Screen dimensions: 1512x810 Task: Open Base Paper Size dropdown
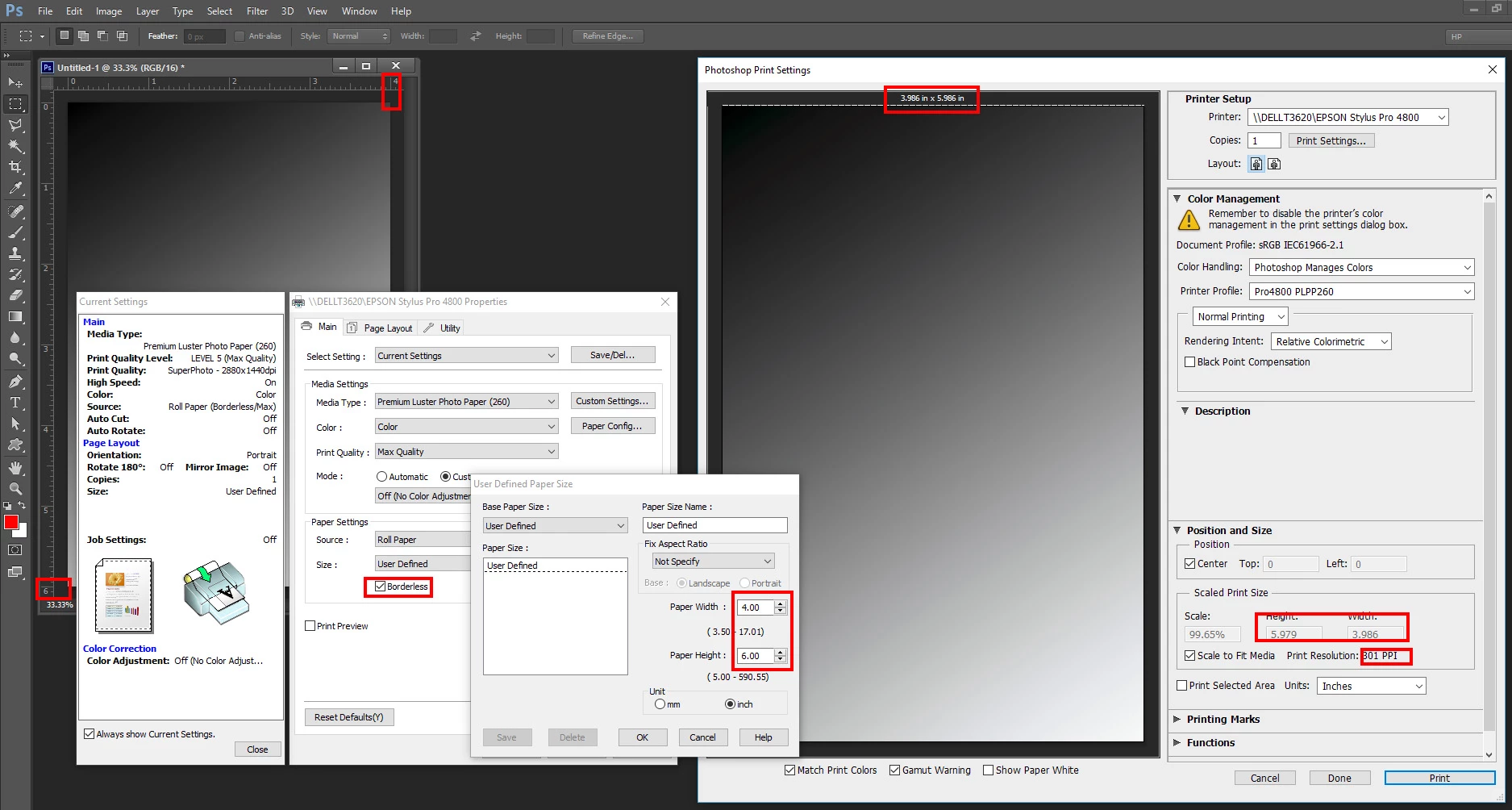point(555,526)
